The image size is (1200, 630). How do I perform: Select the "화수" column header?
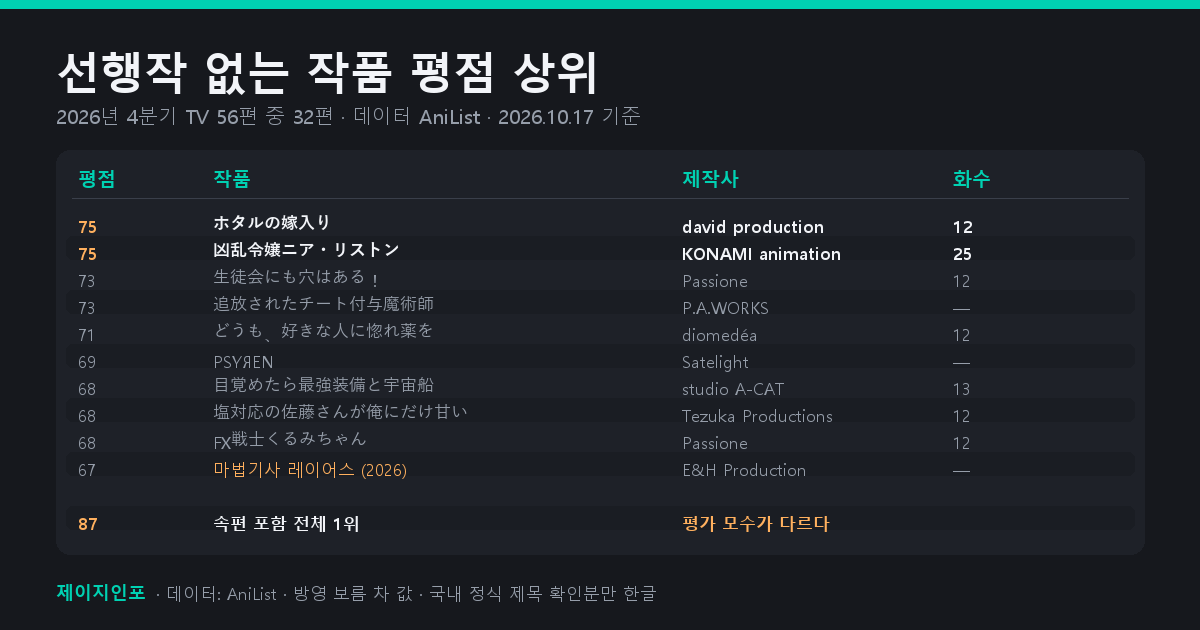[x=972, y=179]
